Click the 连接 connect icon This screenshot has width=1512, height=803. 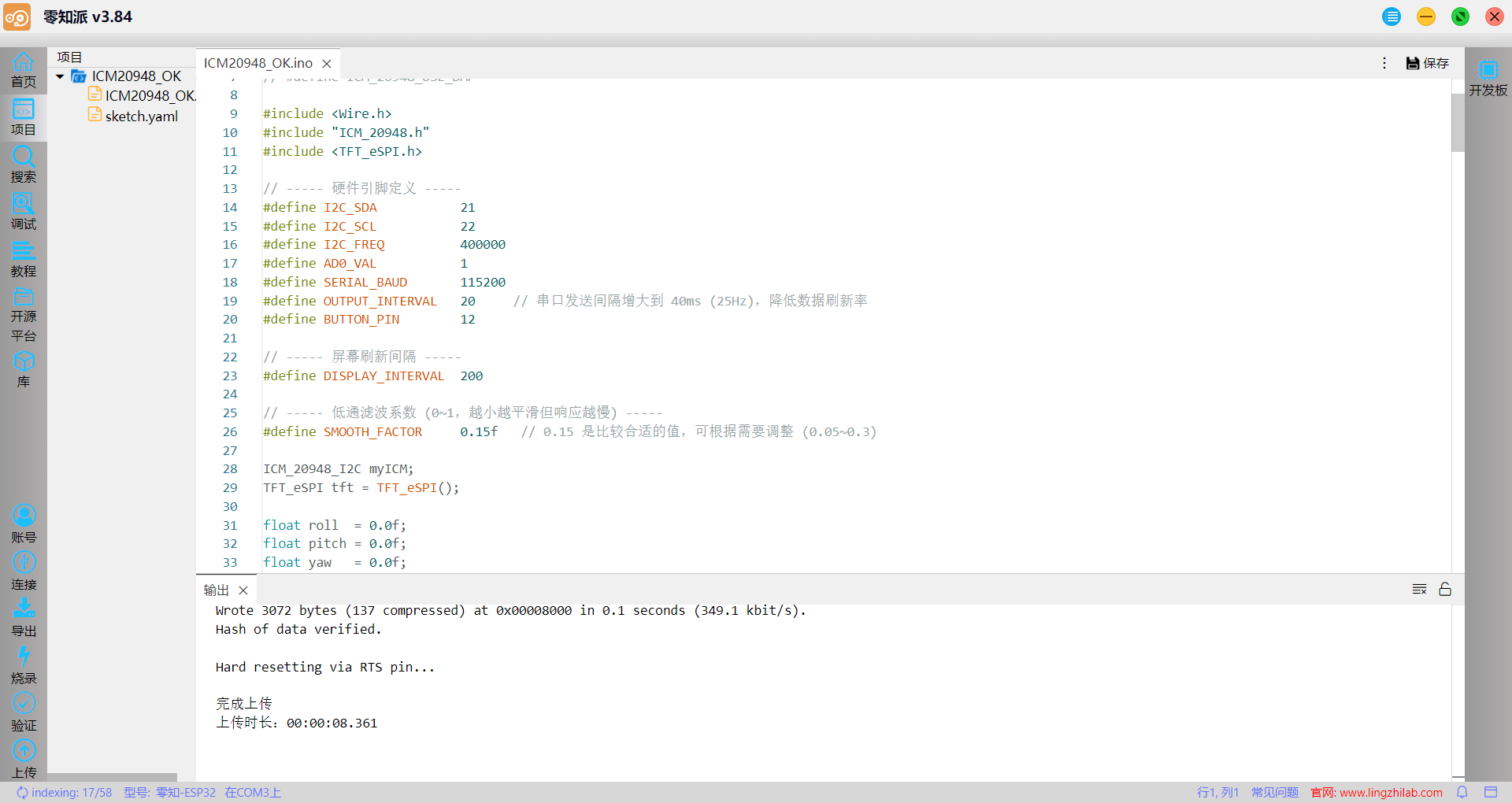pos(23,572)
